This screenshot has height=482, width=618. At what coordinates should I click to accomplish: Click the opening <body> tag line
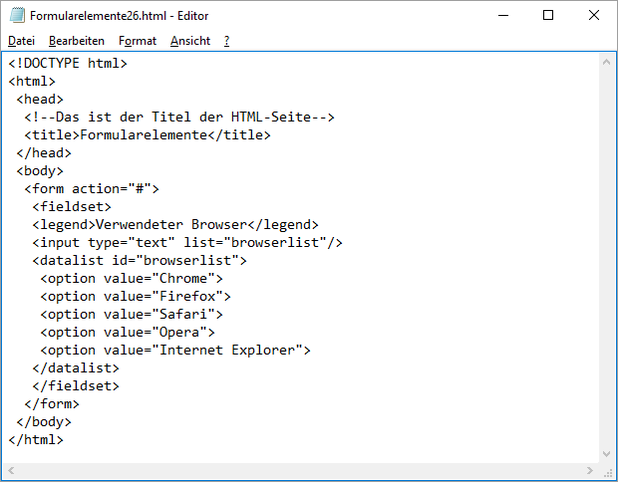40,171
